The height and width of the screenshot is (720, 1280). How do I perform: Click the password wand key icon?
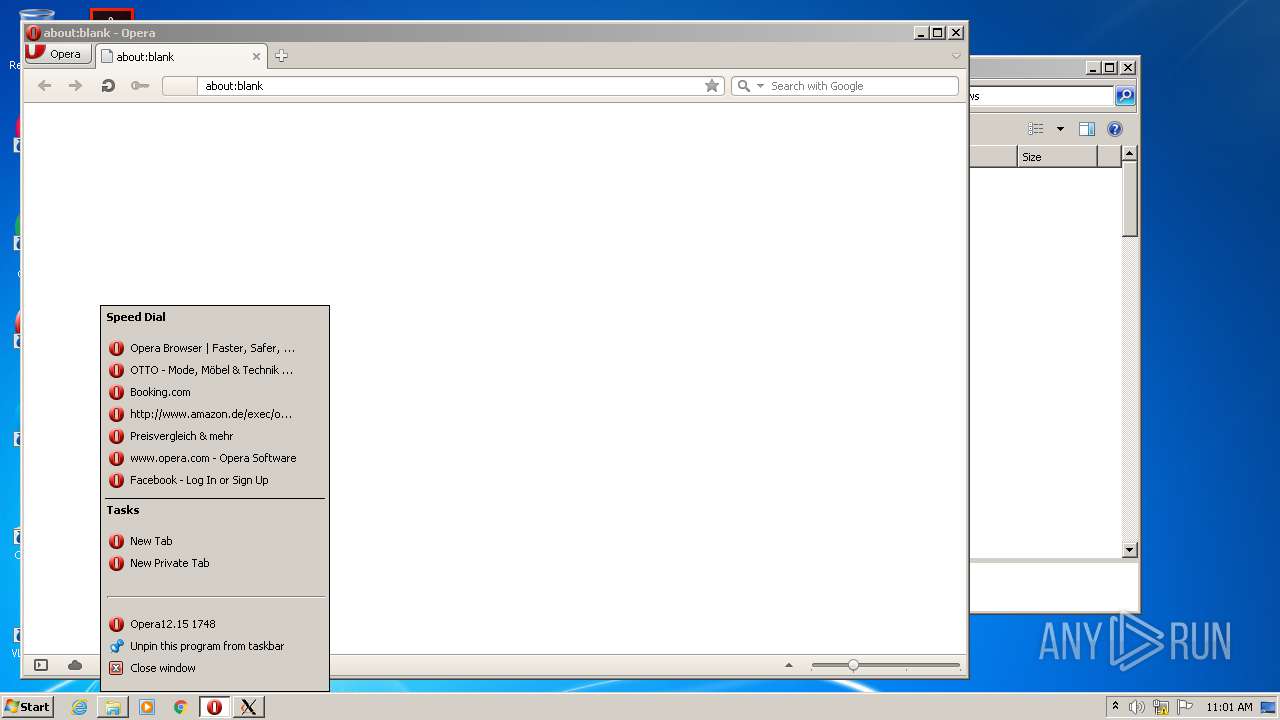[140, 86]
